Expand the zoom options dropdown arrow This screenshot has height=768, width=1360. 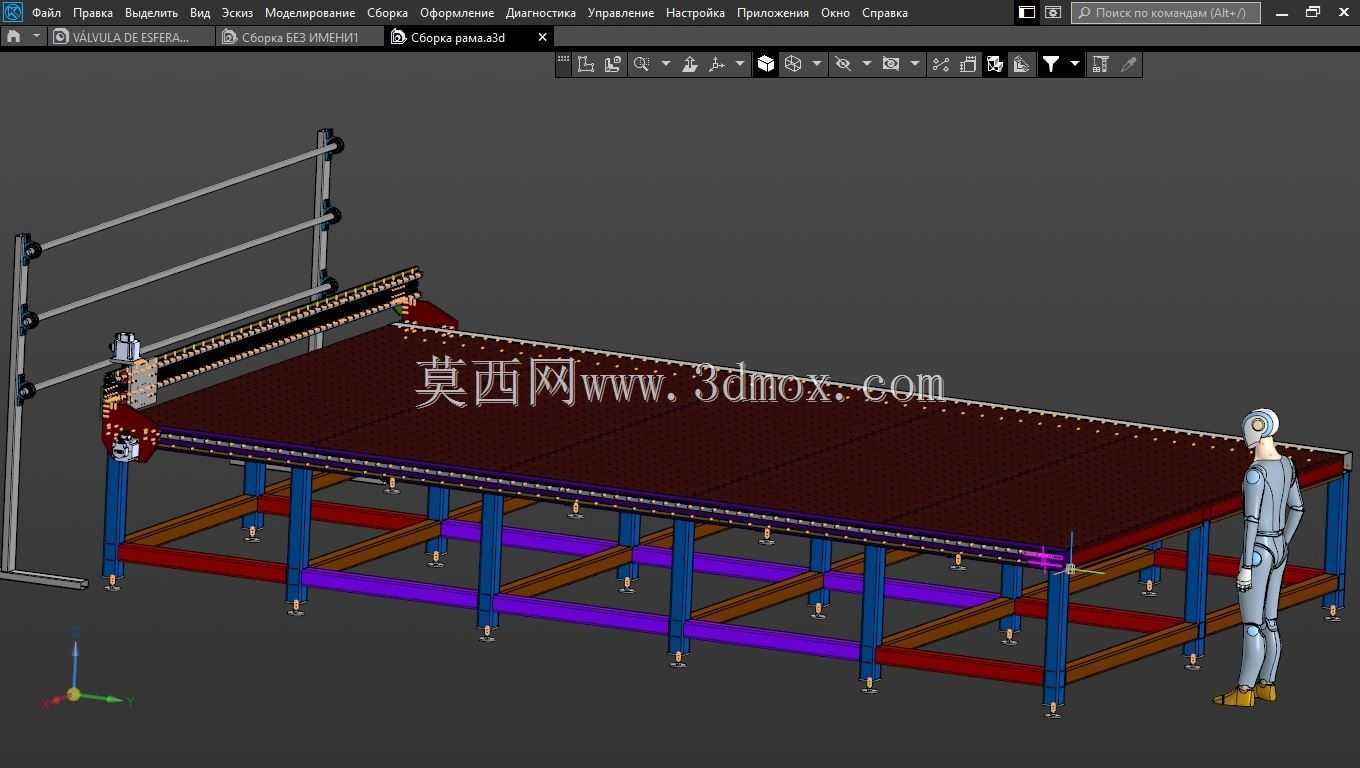[666, 64]
